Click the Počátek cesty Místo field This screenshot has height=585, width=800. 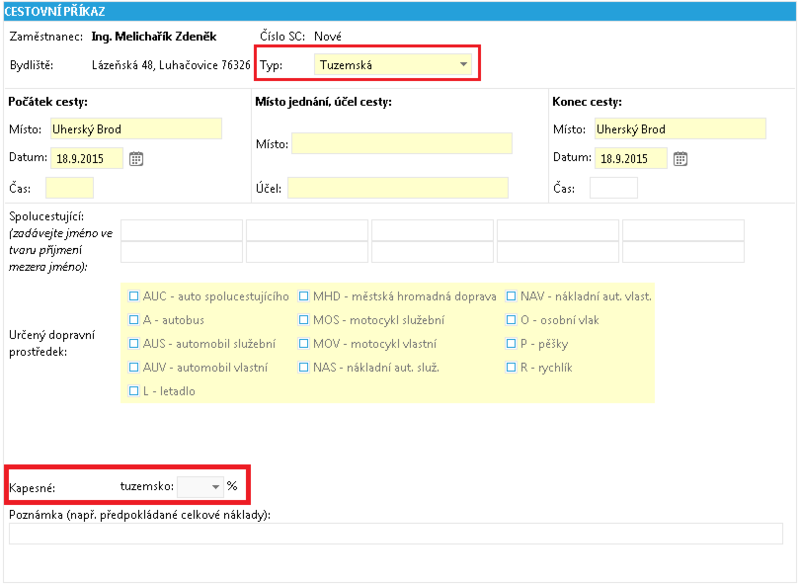(136, 129)
